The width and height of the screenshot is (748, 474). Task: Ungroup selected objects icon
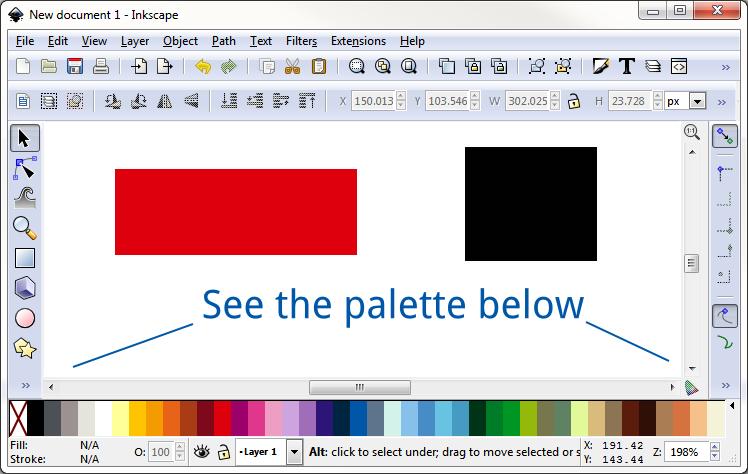click(x=563, y=66)
